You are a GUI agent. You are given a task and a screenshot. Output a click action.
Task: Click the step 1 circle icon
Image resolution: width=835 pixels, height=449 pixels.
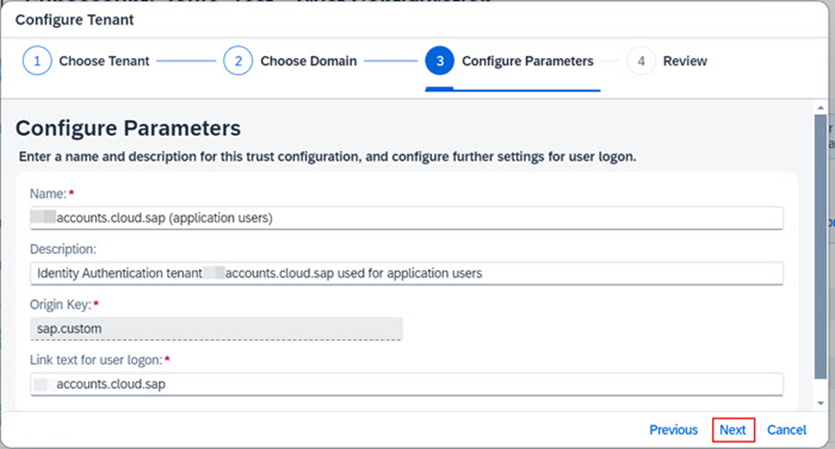point(37,61)
